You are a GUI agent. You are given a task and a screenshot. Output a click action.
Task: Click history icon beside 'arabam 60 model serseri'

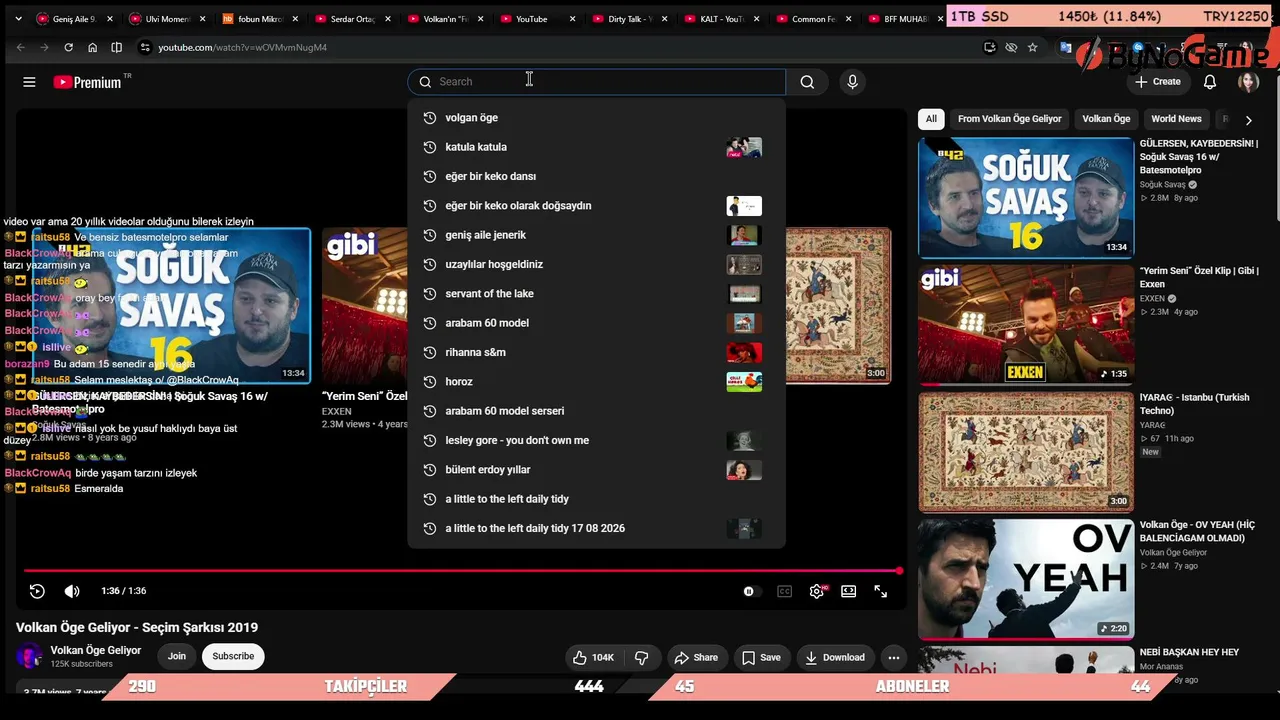tap(430, 411)
